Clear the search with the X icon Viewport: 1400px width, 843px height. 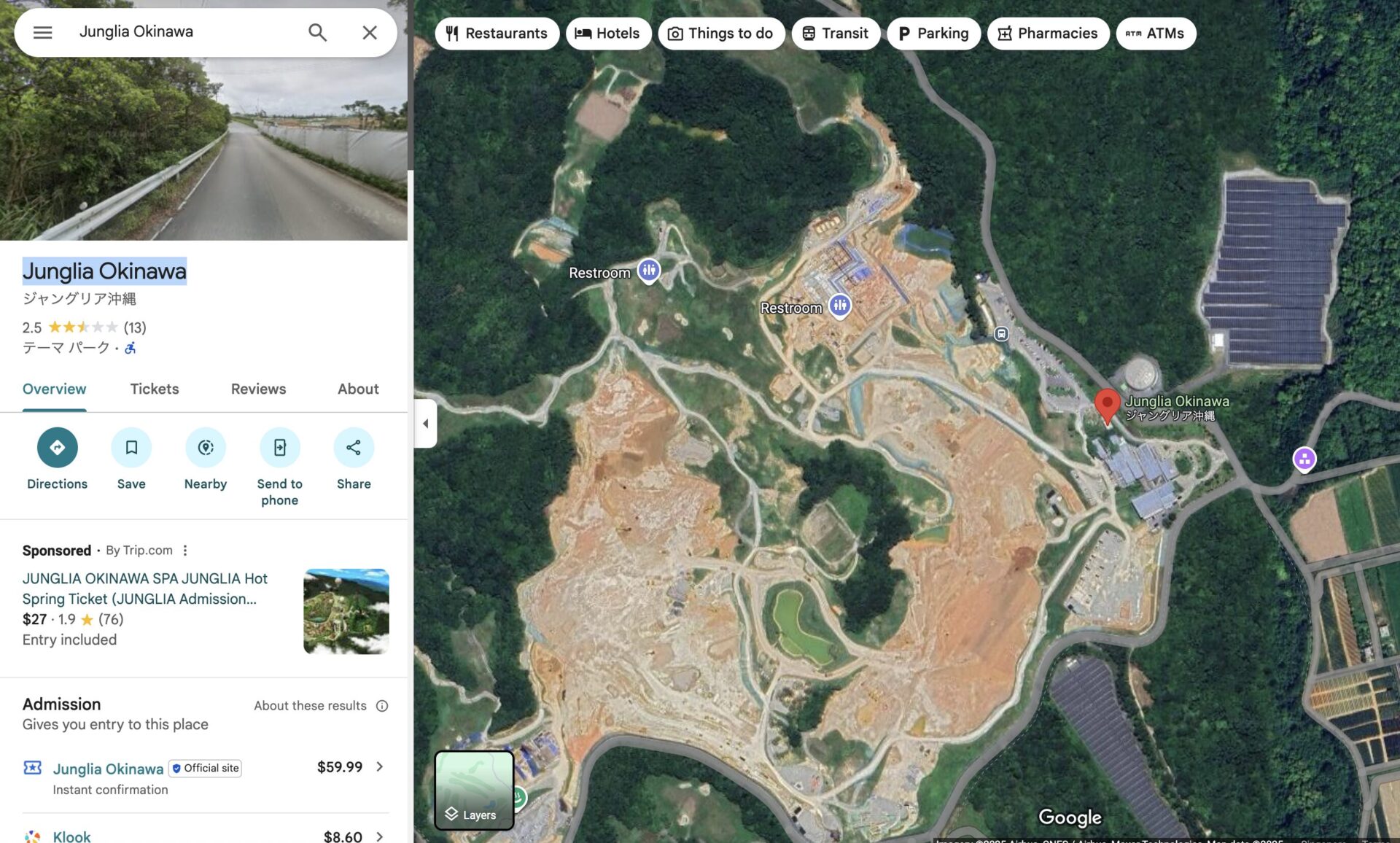(x=370, y=32)
